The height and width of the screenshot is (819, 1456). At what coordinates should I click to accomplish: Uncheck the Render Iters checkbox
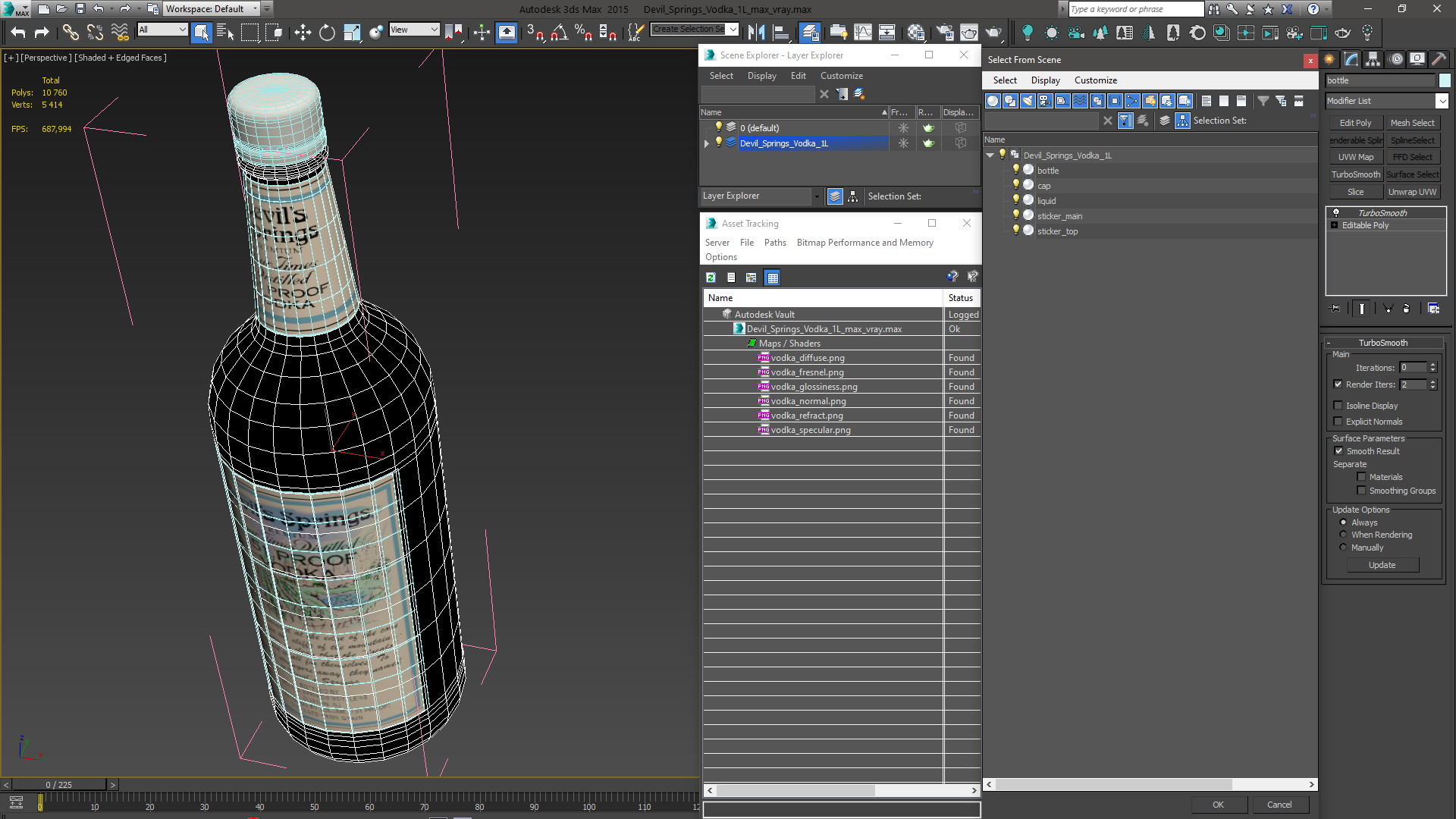(x=1338, y=384)
